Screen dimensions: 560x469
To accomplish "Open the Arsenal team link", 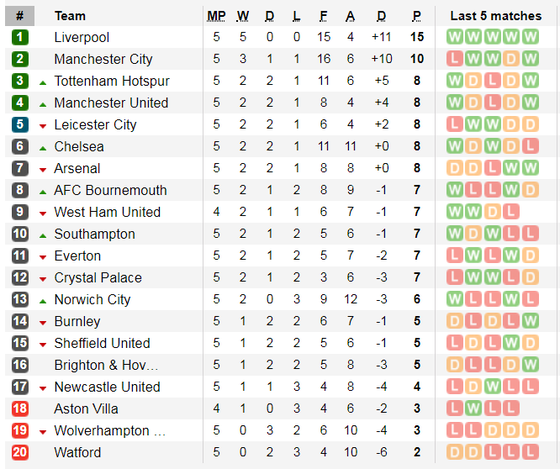I will coord(77,168).
